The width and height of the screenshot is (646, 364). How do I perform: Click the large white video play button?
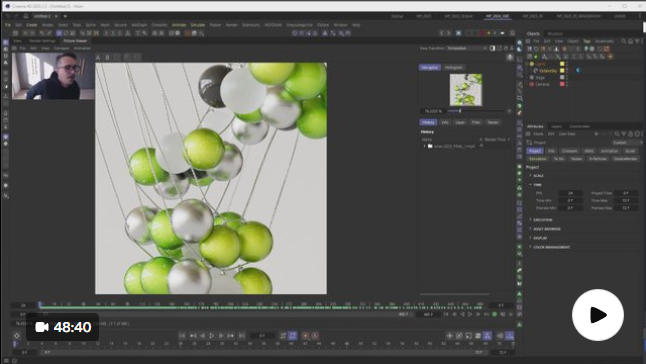click(x=597, y=315)
